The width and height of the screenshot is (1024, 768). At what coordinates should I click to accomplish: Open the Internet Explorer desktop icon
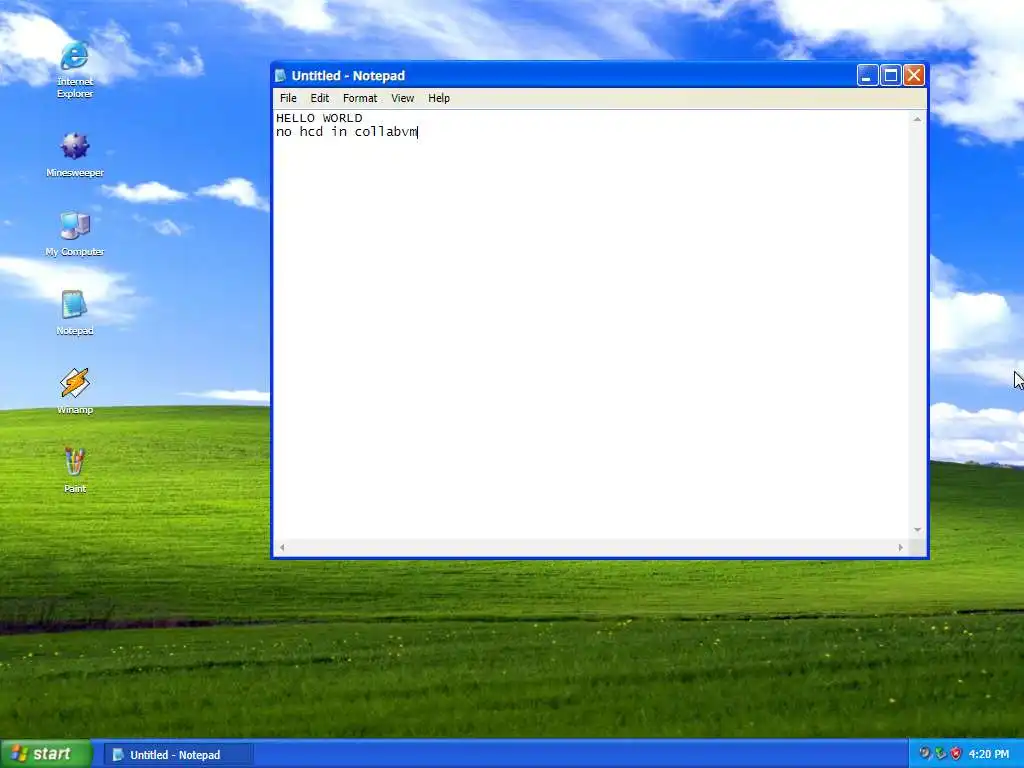coord(74,69)
